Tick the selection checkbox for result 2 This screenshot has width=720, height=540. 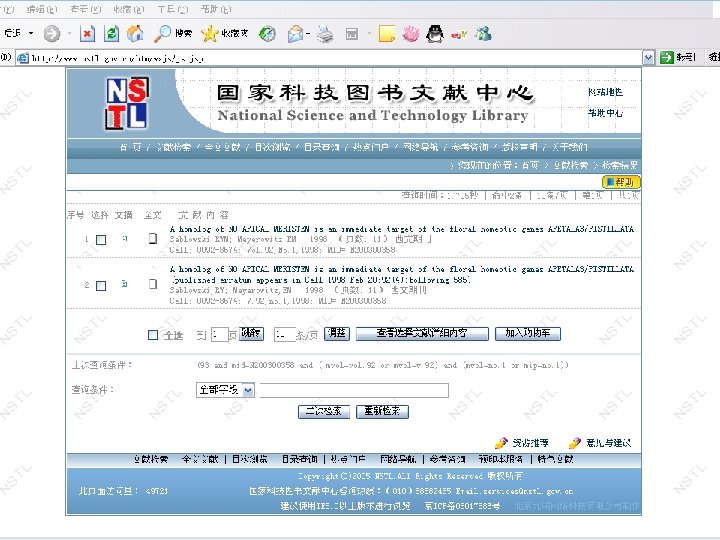101,286
